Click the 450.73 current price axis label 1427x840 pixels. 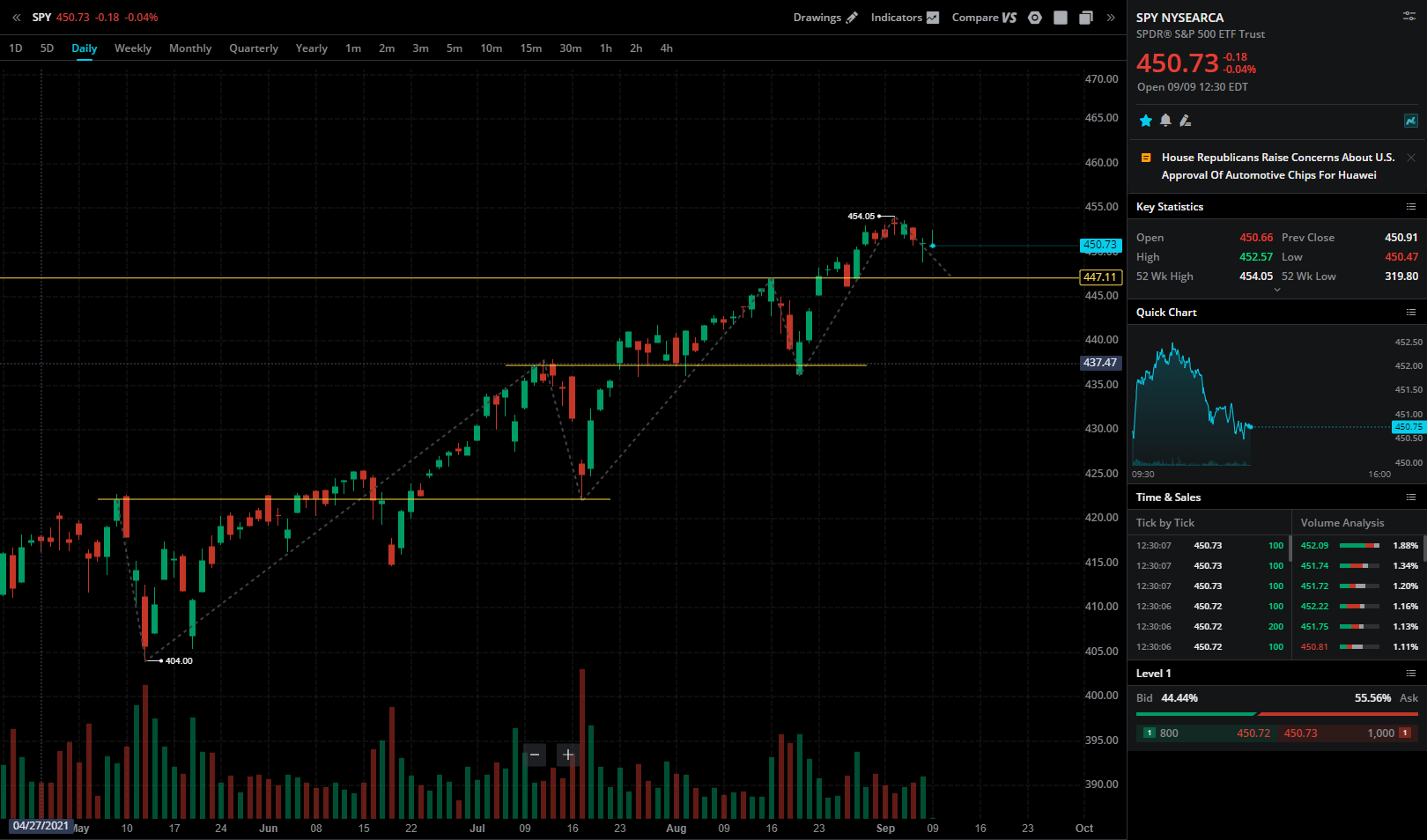[x=1100, y=245]
